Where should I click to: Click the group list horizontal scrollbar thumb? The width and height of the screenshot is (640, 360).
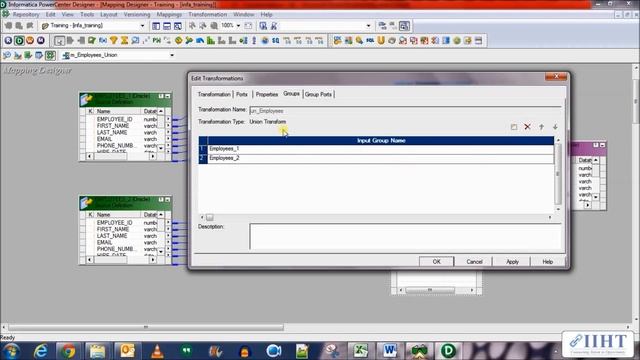point(209,218)
